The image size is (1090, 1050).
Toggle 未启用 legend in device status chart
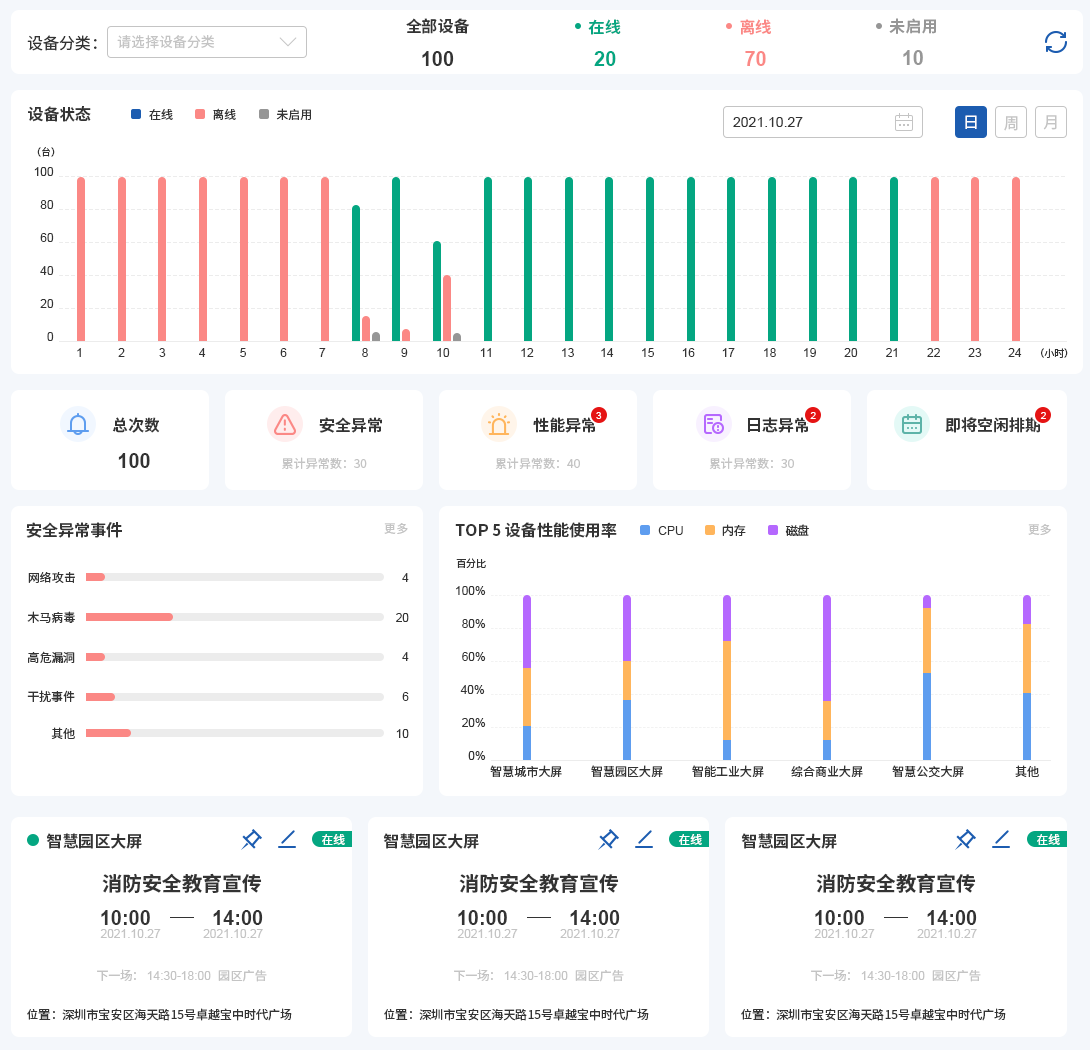(x=285, y=115)
